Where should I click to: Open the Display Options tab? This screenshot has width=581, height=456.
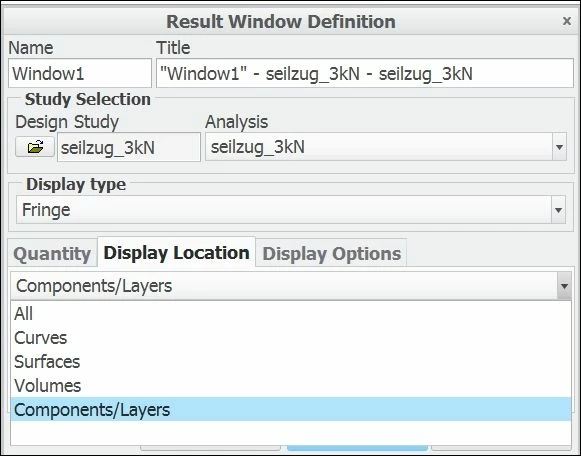(331, 254)
